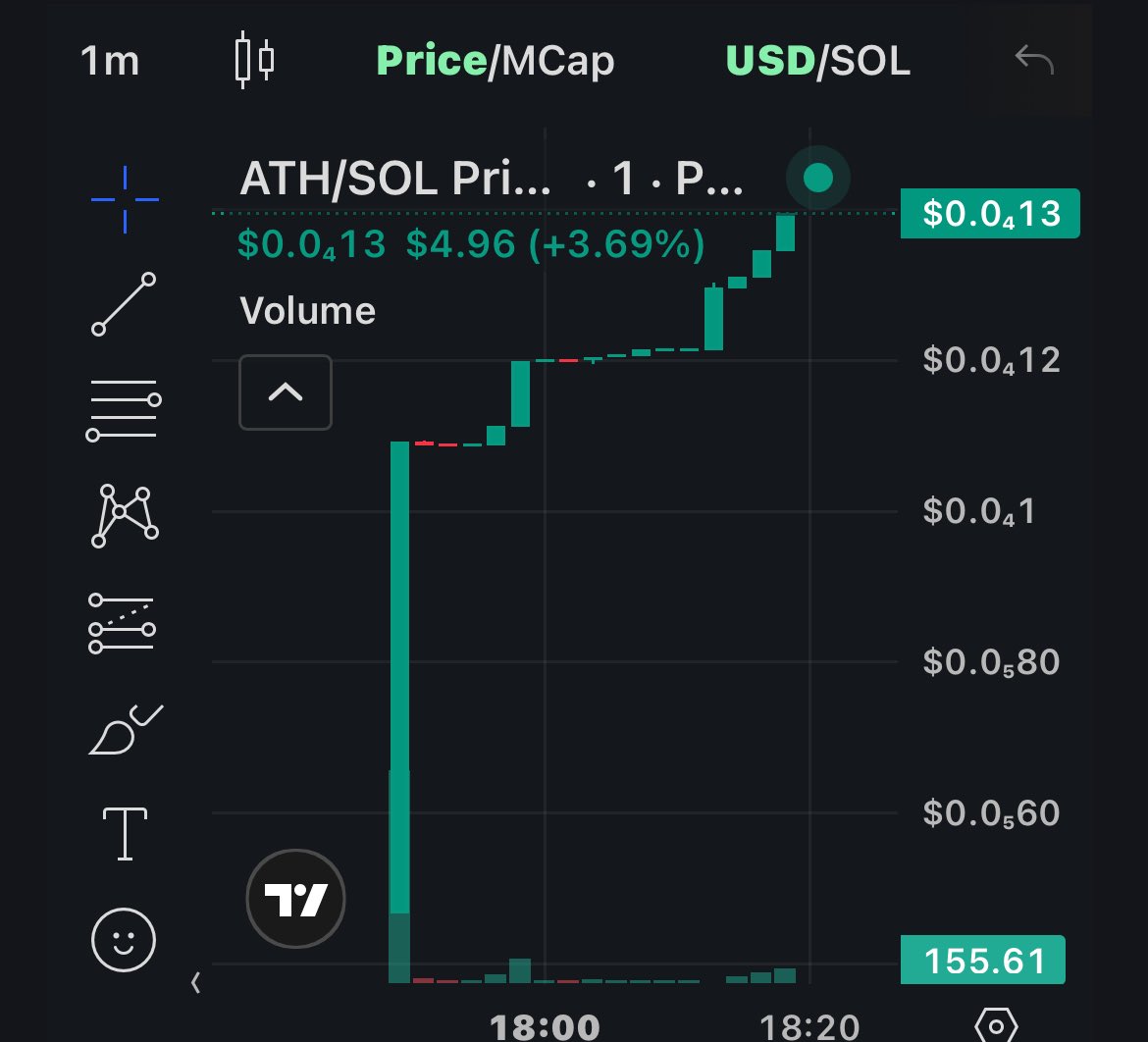1148x1042 pixels.
Task: Open the candlestick chart style selector
Action: 254,59
